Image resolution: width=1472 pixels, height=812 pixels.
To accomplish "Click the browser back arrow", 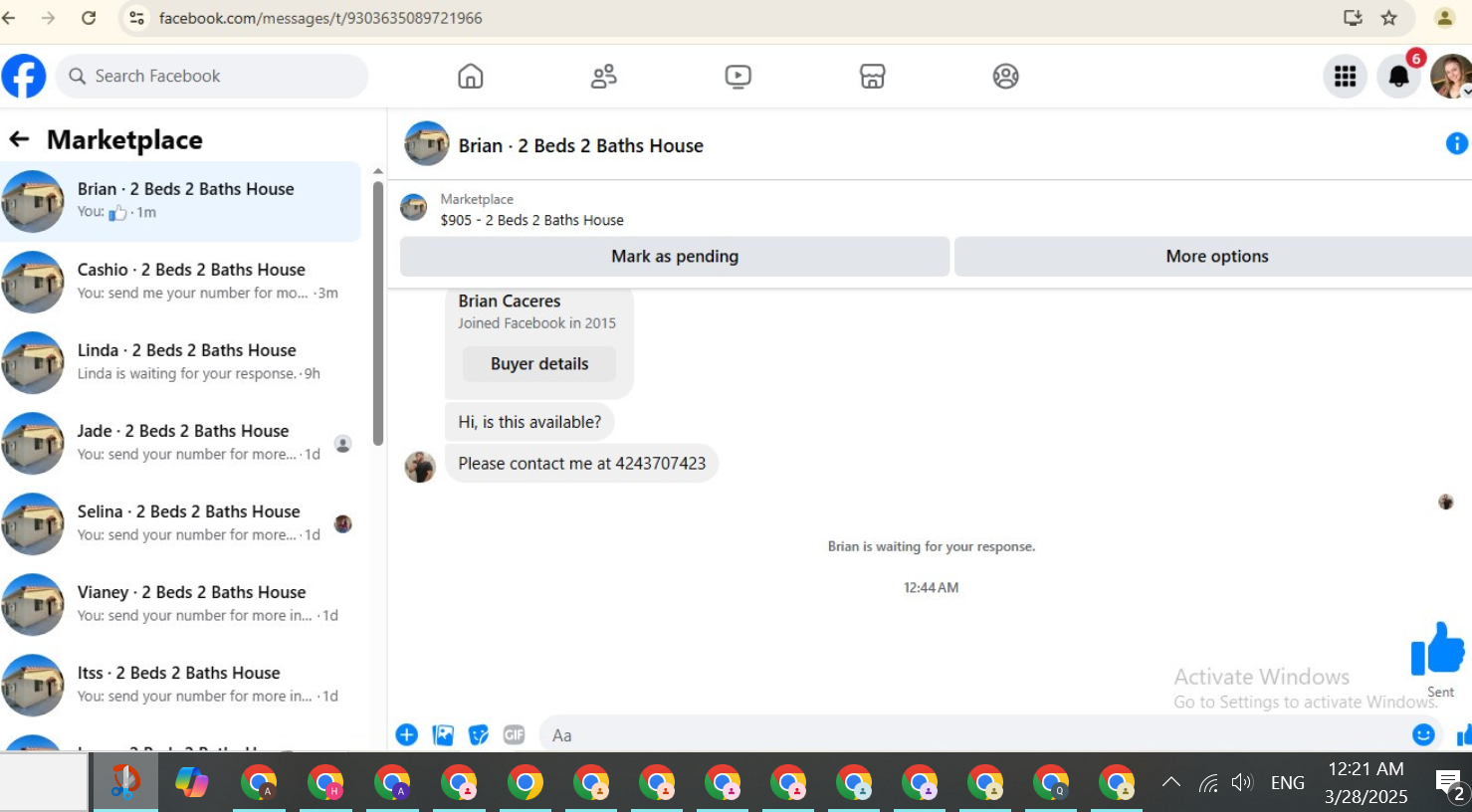I will point(9,18).
